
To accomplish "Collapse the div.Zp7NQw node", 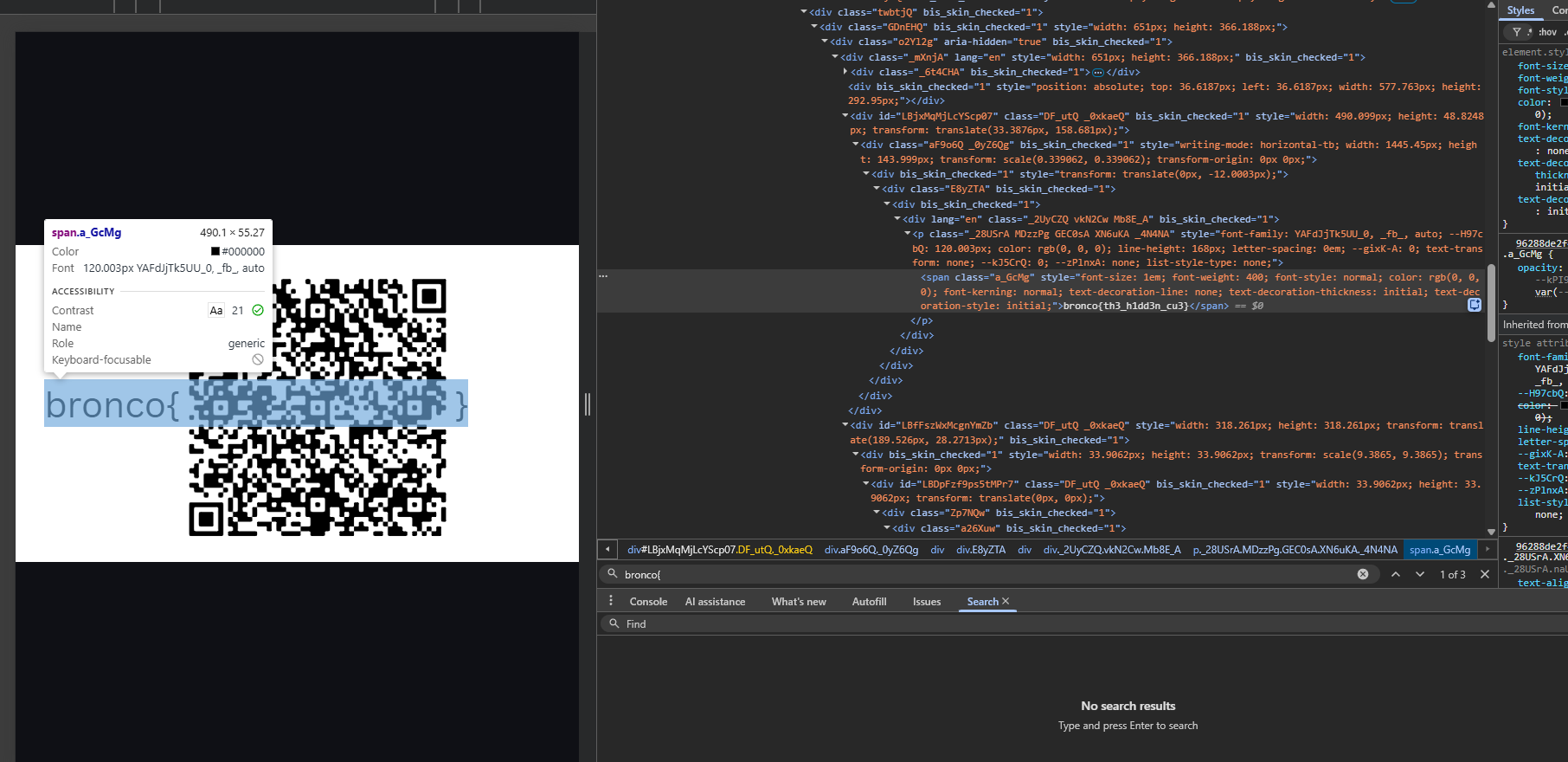I will (877, 513).
